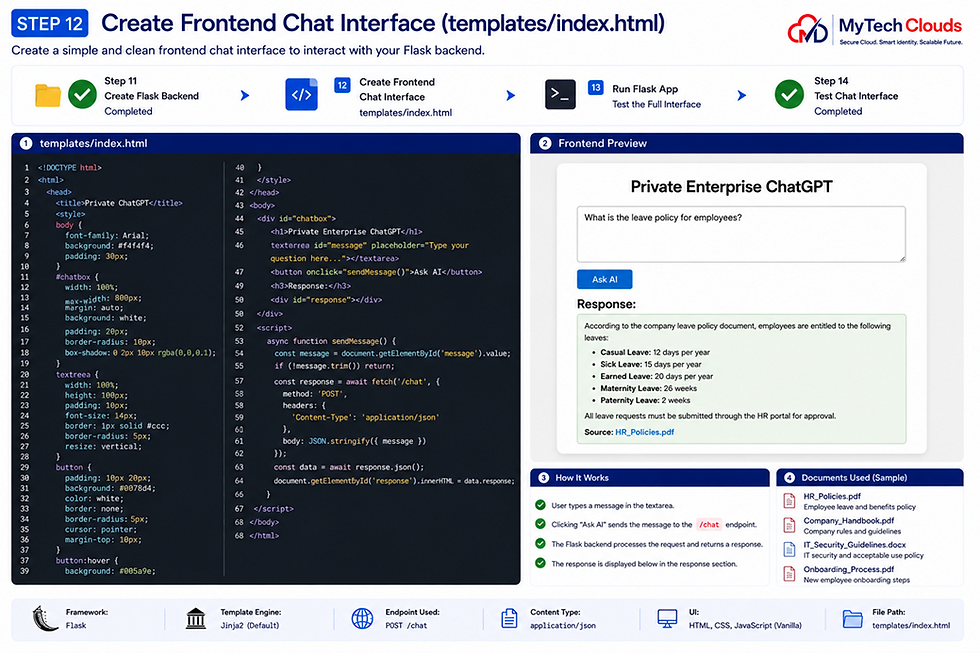Click the blue 13 step number badge

pyautogui.click(x=596, y=87)
